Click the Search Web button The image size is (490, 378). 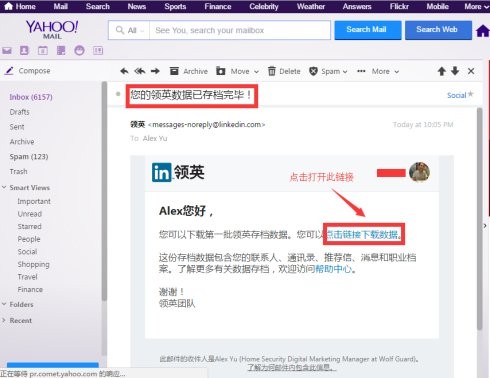click(438, 30)
